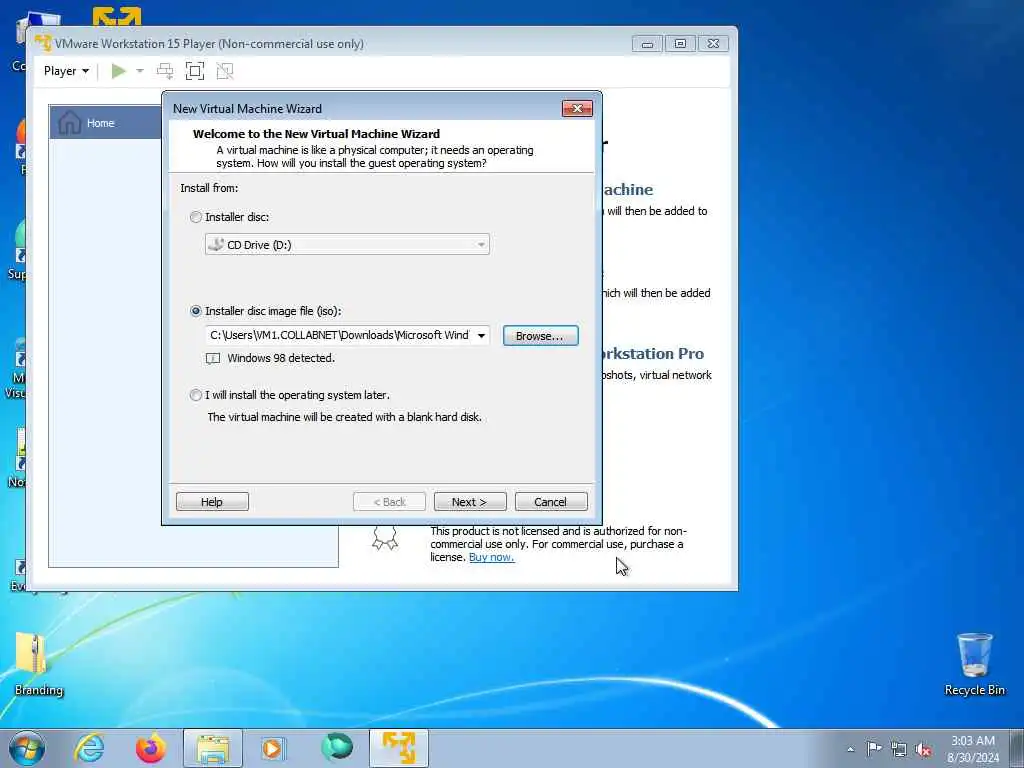Image resolution: width=1024 pixels, height=768 pixels.
Task: Click the green Power On play icon
Action: (x=118, y=71)
